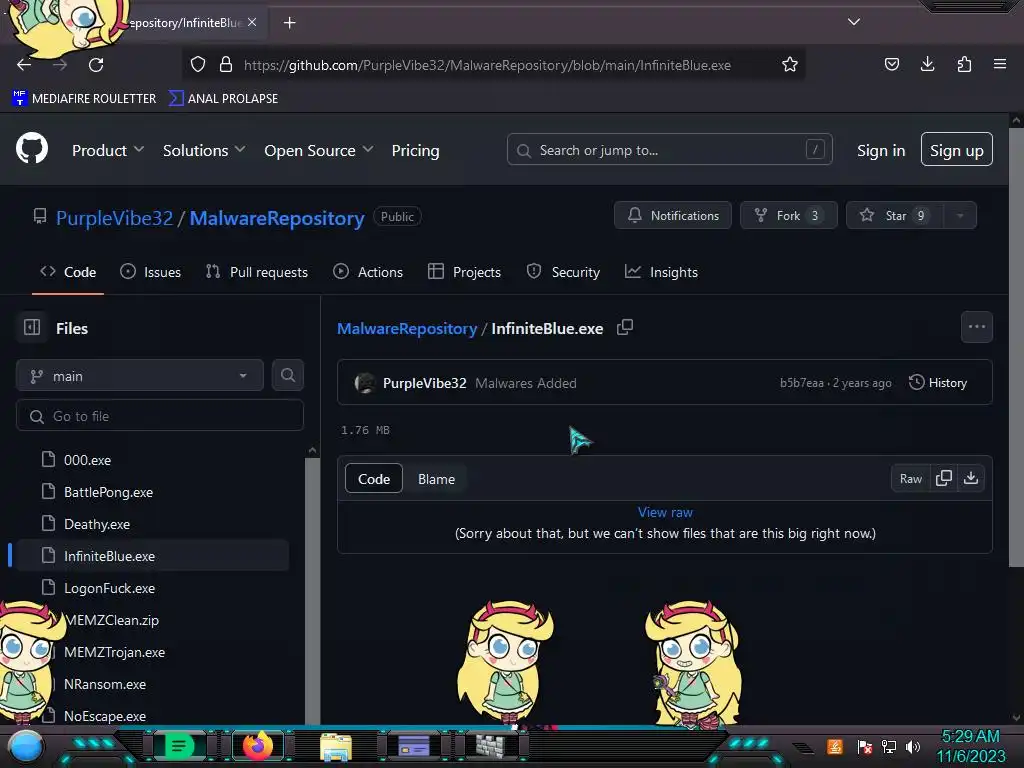Image resolution: width=1024 pixels, height=768 pixels.
Task: Star the repository
Action: (894, 216)
